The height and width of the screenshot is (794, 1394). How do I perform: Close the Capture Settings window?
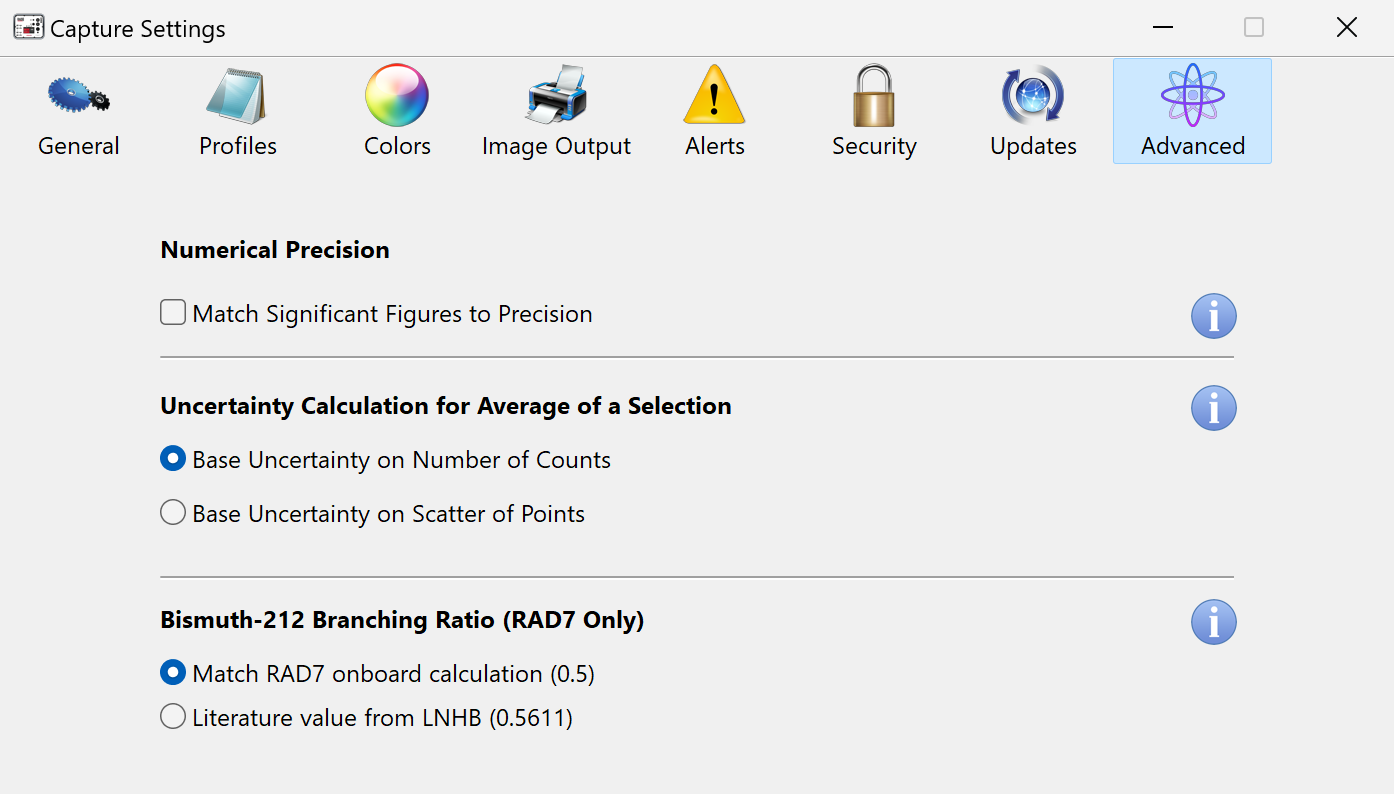(x=1347, y=28)
